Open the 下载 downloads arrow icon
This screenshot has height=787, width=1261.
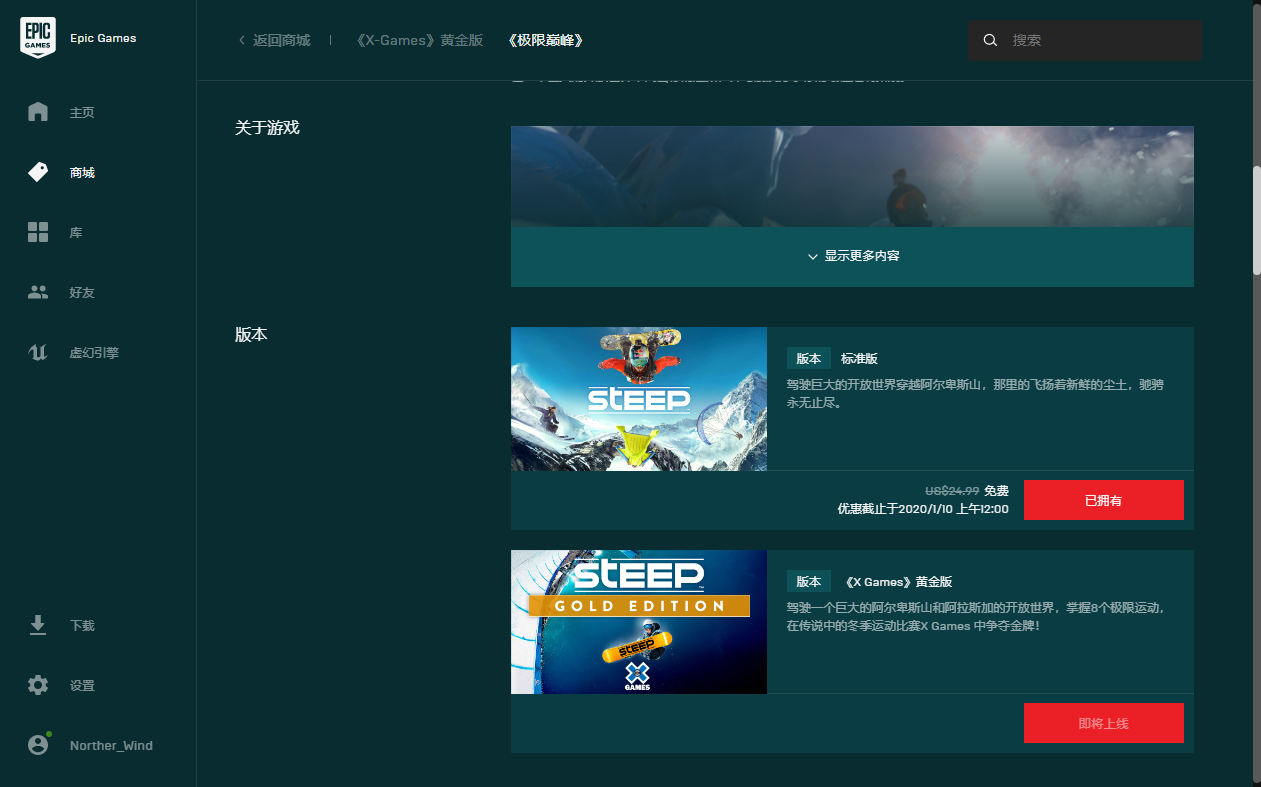(x=38, y=625)
